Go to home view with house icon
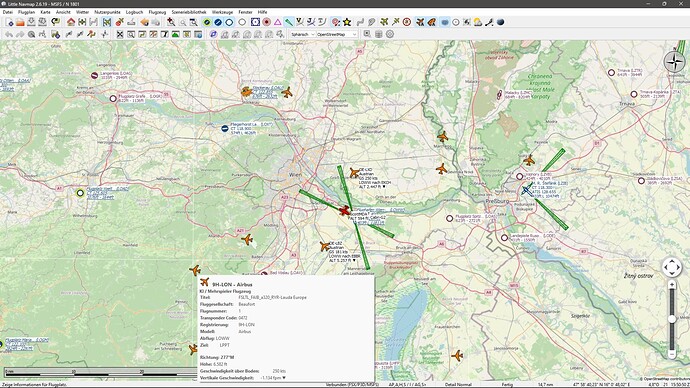690x388 pixels. pos(71,22)
